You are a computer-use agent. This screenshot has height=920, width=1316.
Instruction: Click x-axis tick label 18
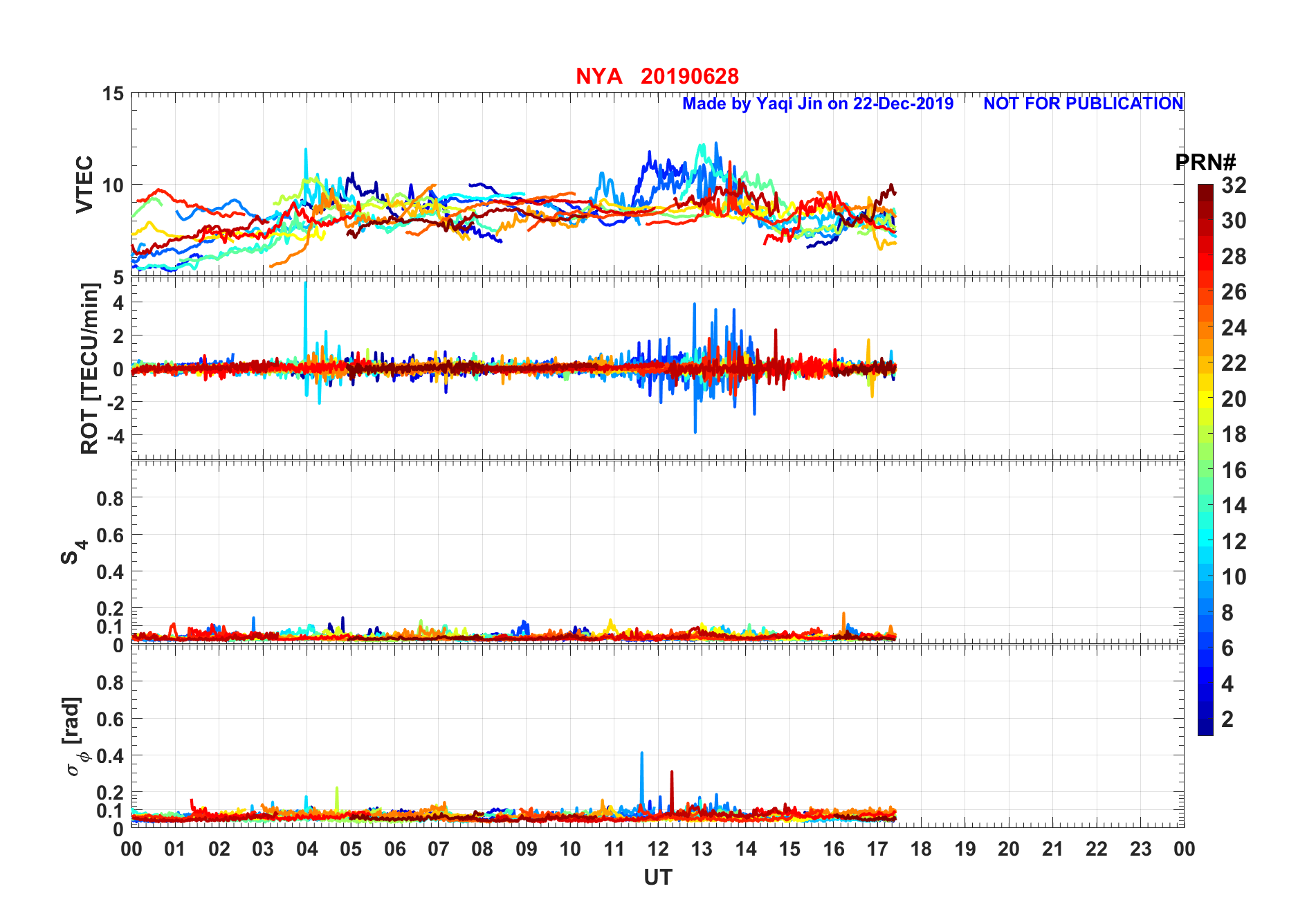921,849
